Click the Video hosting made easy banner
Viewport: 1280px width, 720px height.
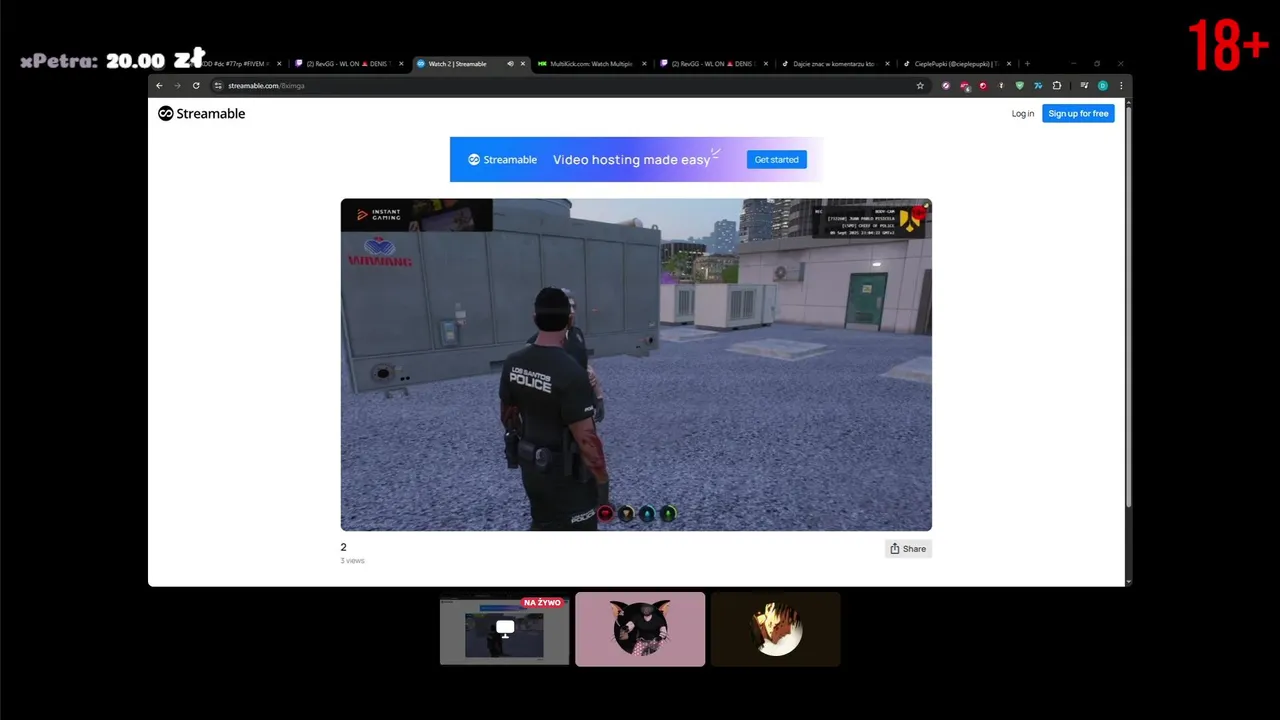(636, 160)
